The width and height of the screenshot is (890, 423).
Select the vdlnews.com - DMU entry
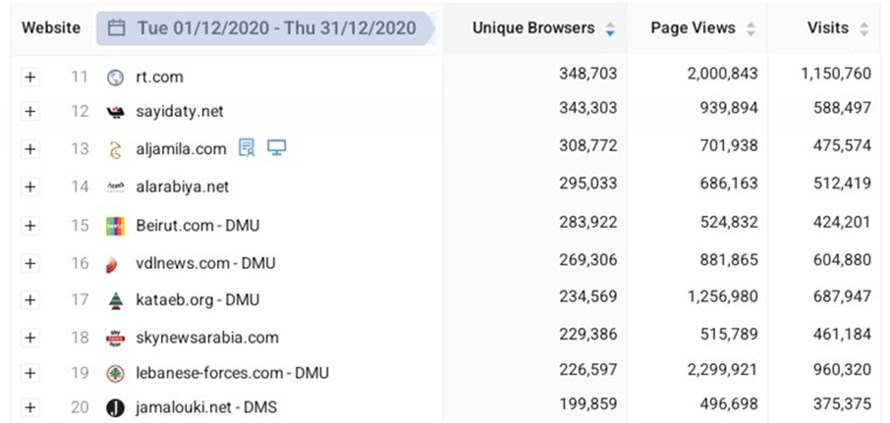205,263
